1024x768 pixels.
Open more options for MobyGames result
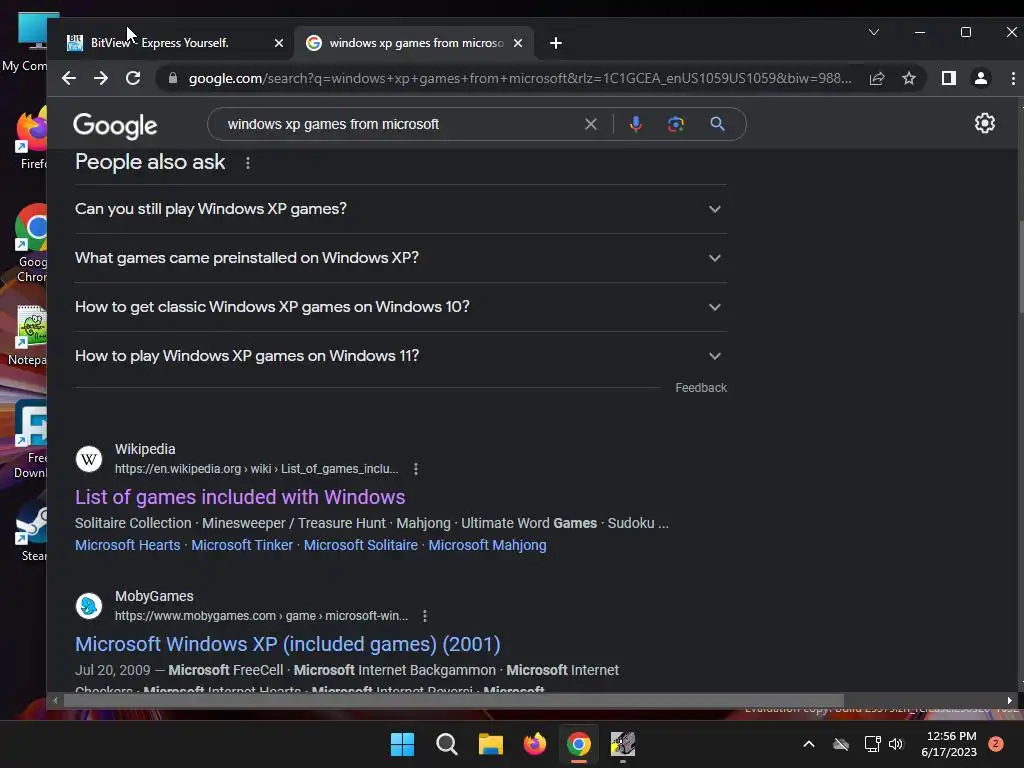425,616
